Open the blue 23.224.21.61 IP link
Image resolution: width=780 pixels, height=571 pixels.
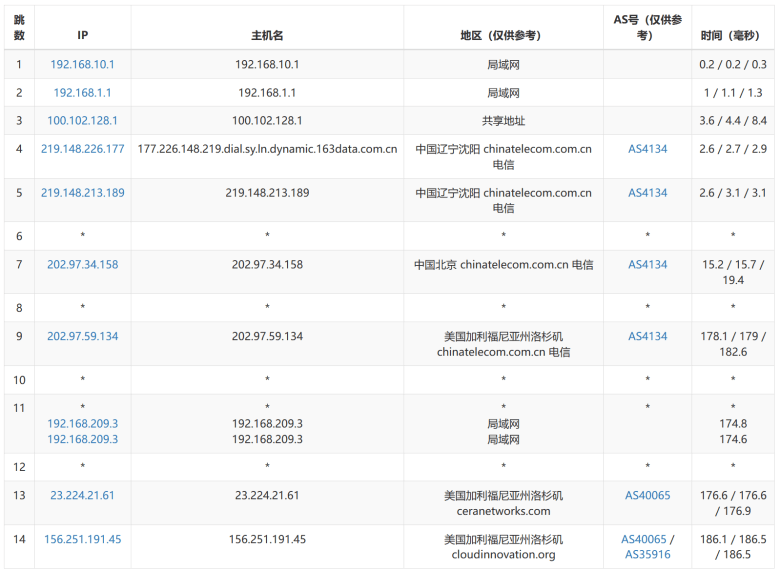pos(83,495)
